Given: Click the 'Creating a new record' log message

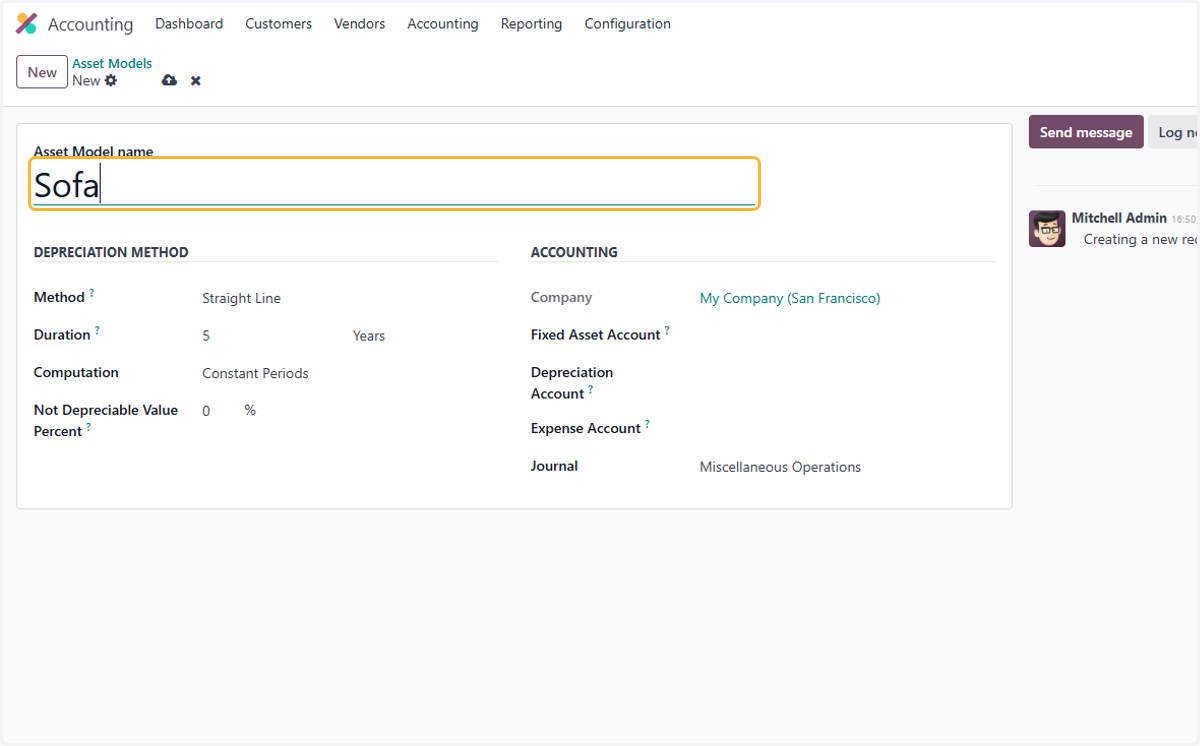Looking at the screenshot, I should (x=1141, y=240).
